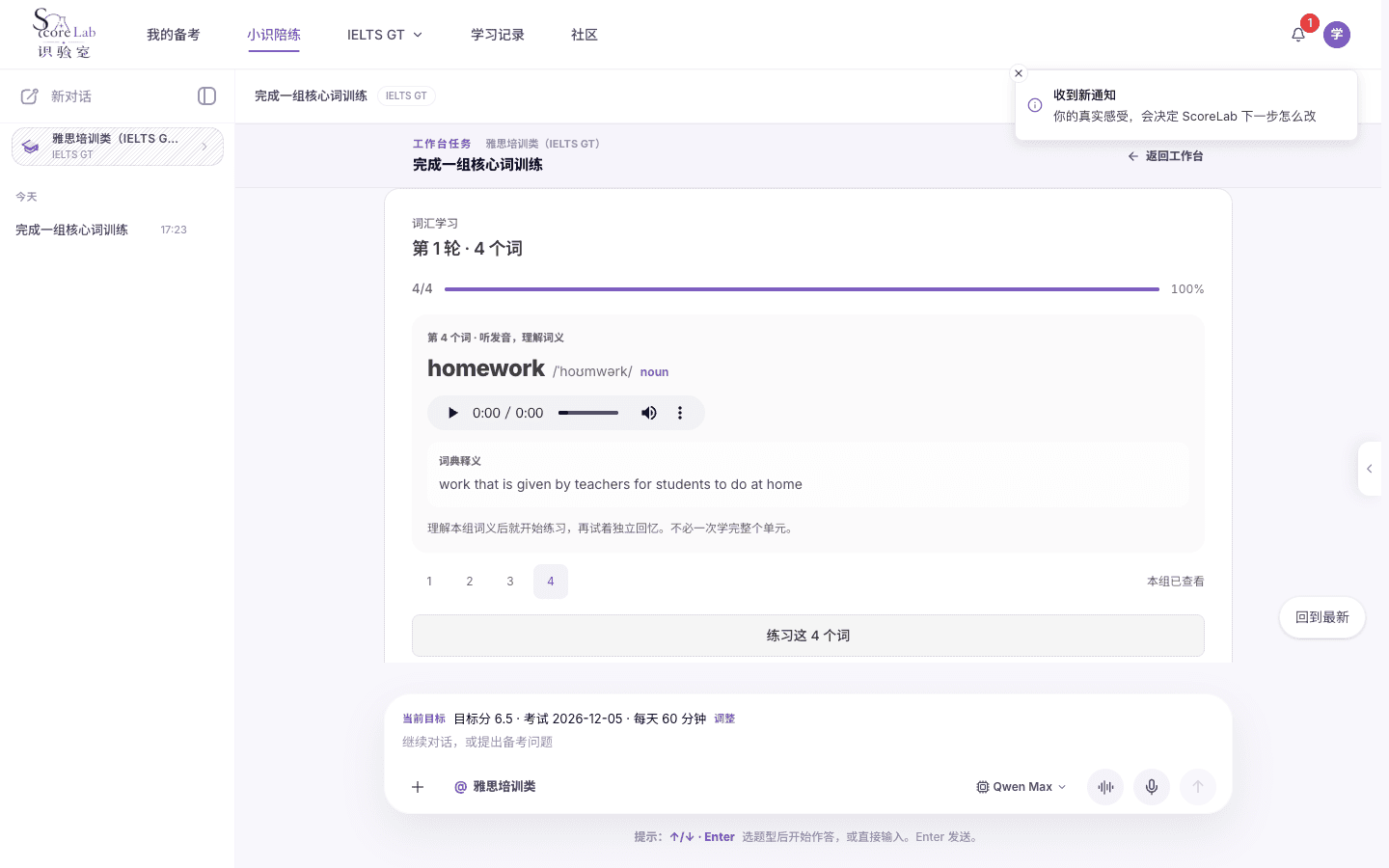Screen dimensions: 1389x868
Task: Go to word page 2
Action: click(470, 582)
